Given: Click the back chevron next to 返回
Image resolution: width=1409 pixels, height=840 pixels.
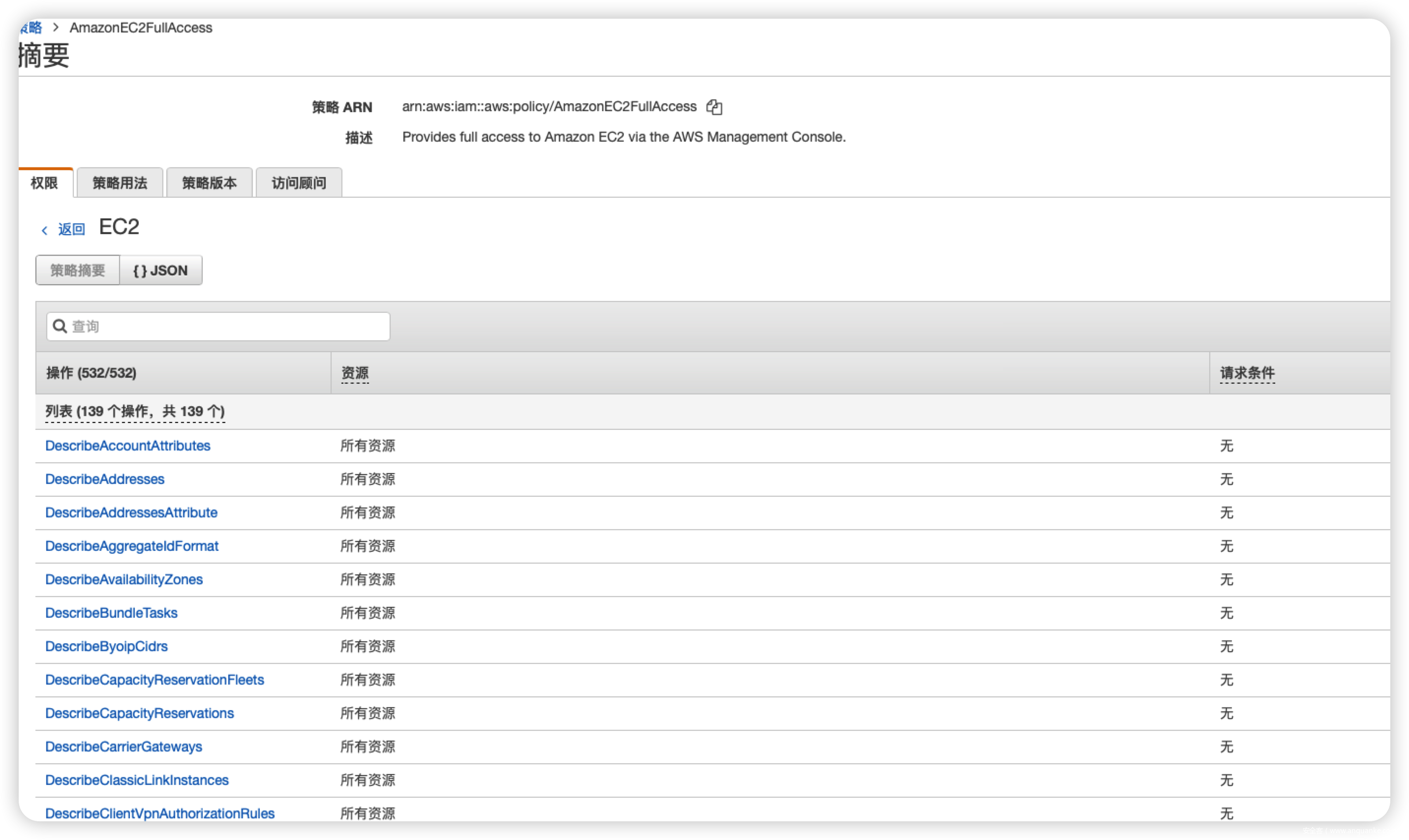Looking at the screenshot, I should [45, 230].
